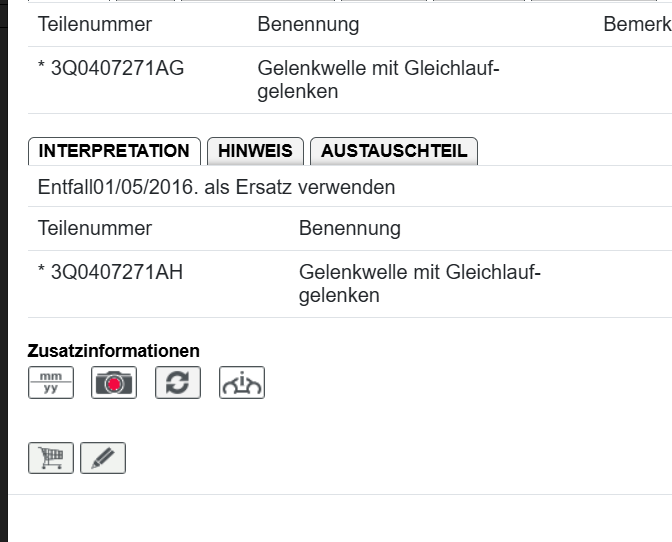Select the AUSTAUSCHTEIL tab

point(394,151)
